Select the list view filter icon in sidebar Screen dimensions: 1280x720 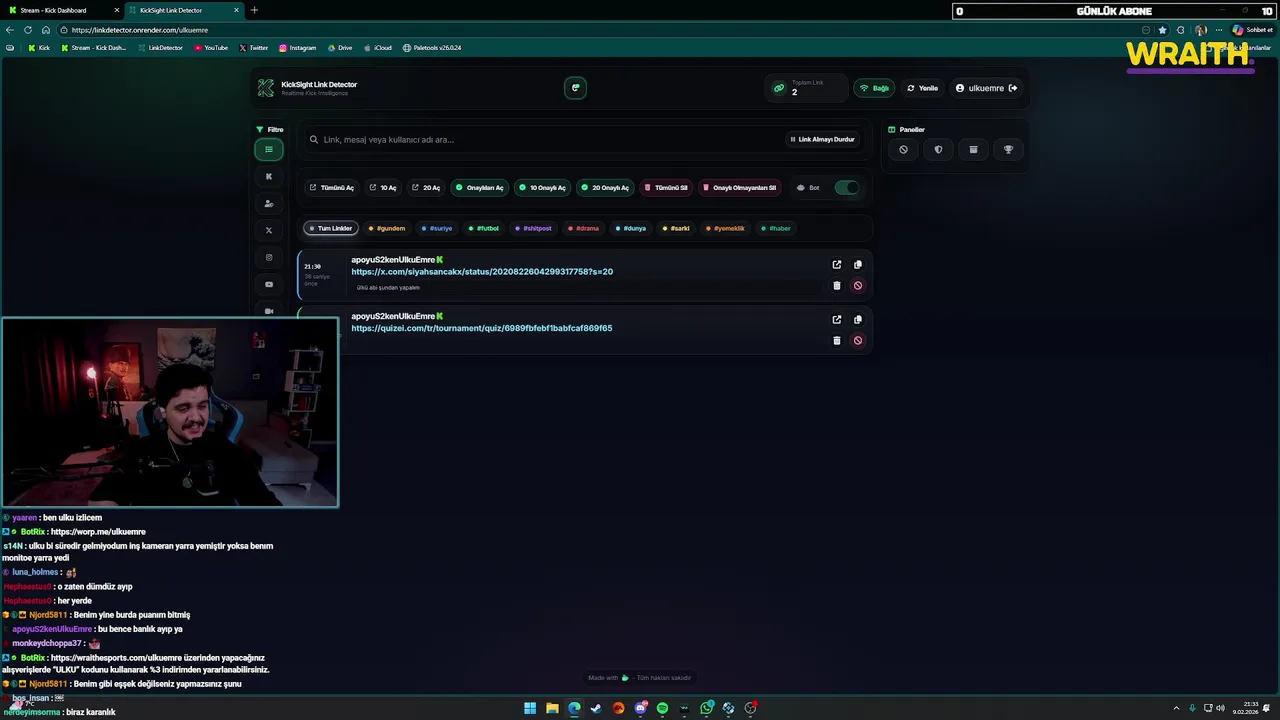(268, 149)
